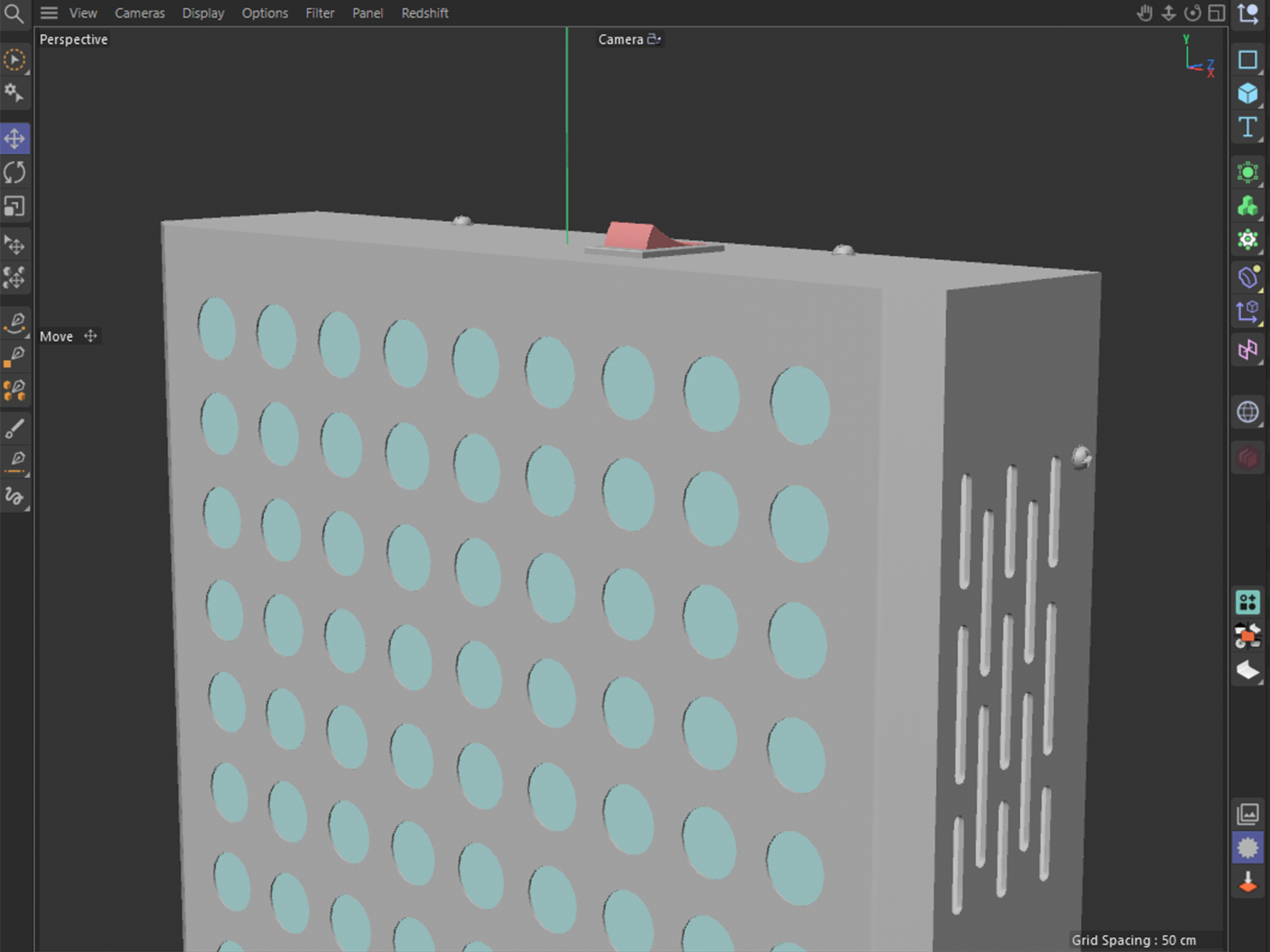Add a Cube primitive object

click(x=1248, y=94)
